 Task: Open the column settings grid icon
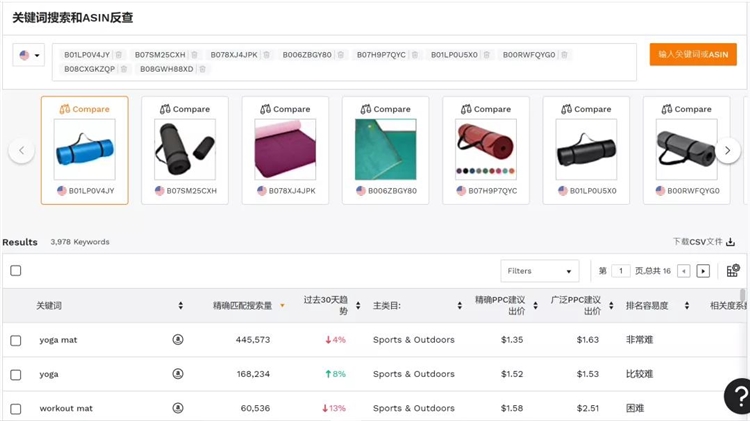click(733, 270)
